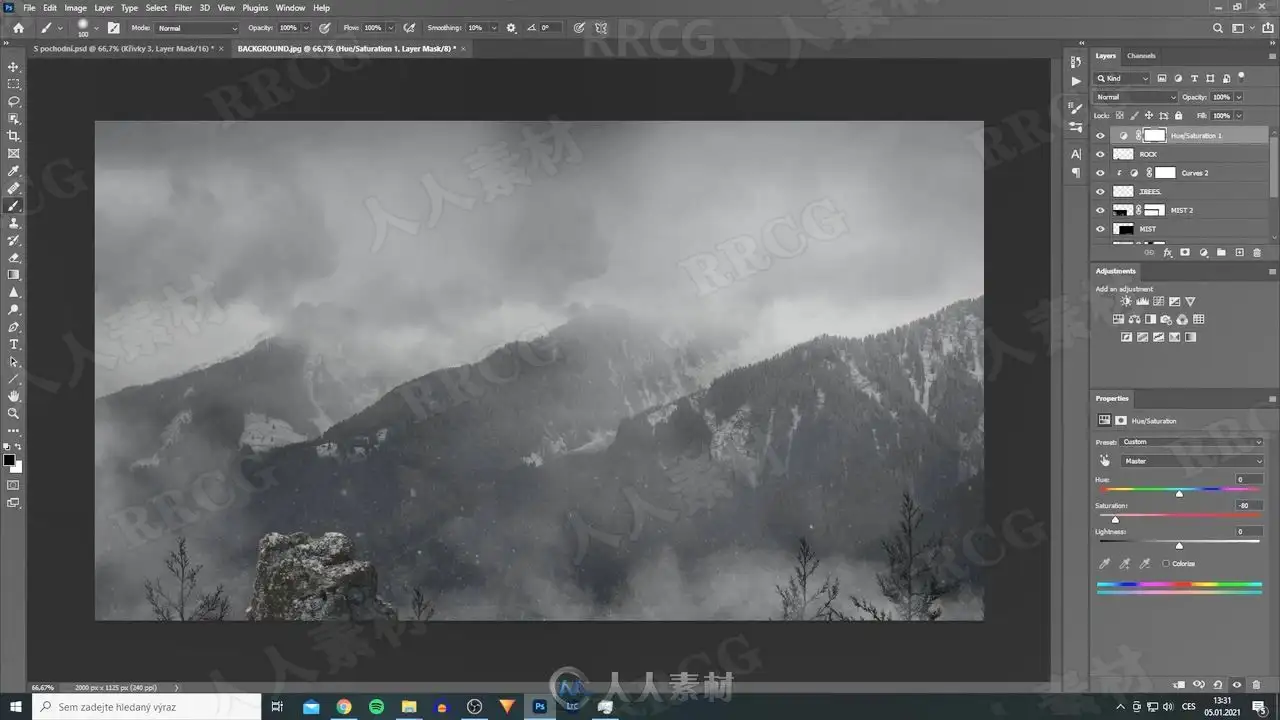Select the Zoom tool
1280x720 pixels.
click(x=14, y=413)
